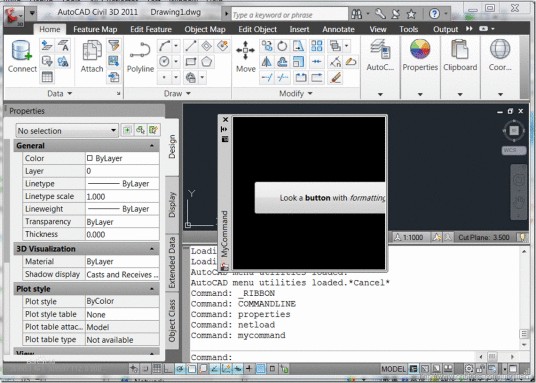Toggle Snap Mode in status bar

(x=145, y=369)
